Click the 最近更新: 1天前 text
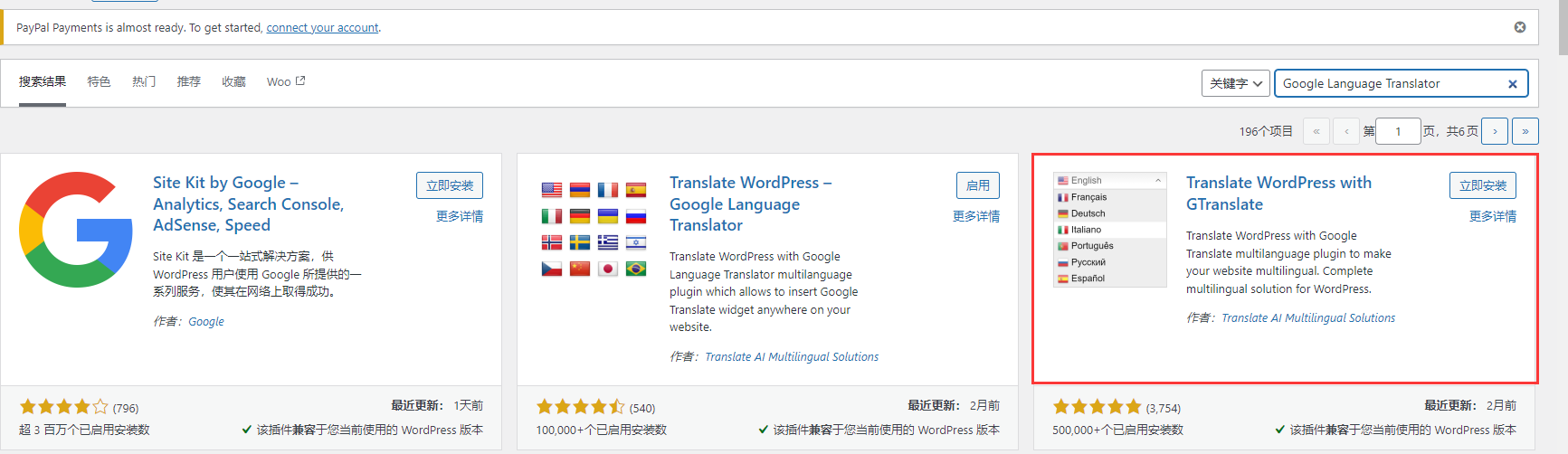This screenshot has width=1568, height=454. [437, 405]
